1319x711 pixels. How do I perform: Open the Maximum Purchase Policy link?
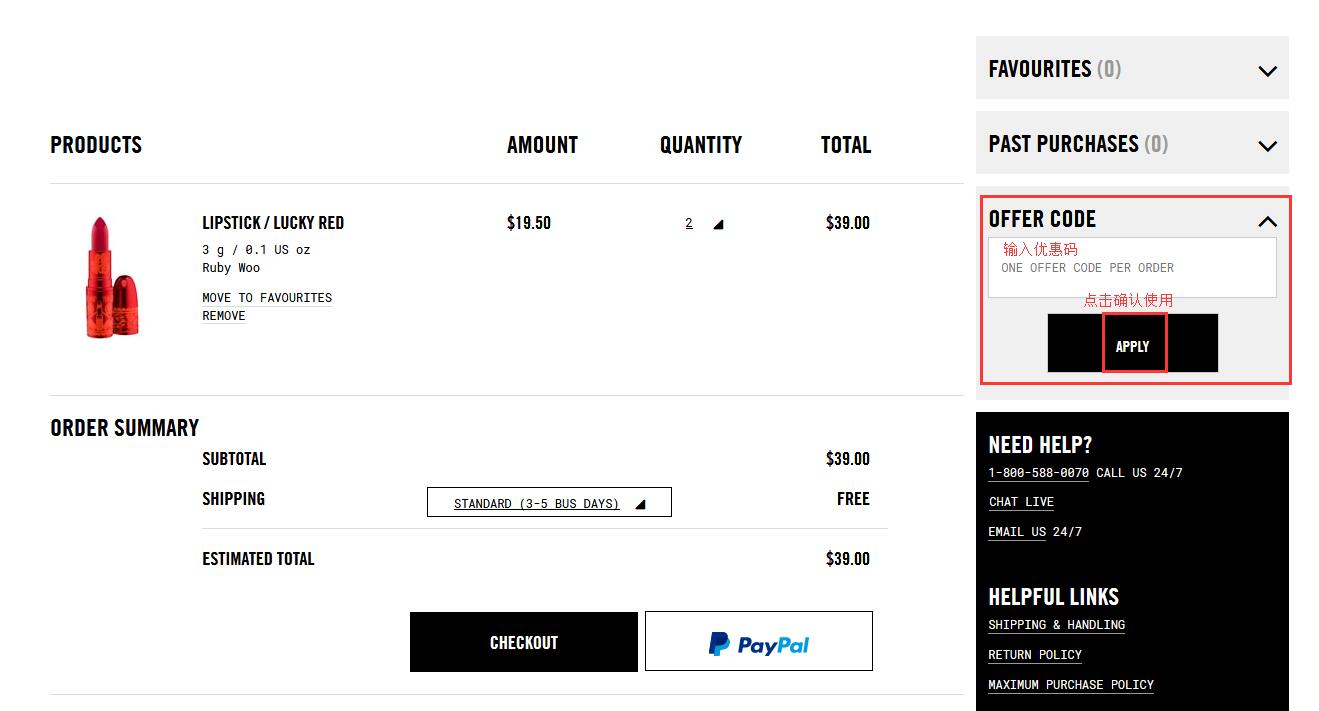point(1070,685)
